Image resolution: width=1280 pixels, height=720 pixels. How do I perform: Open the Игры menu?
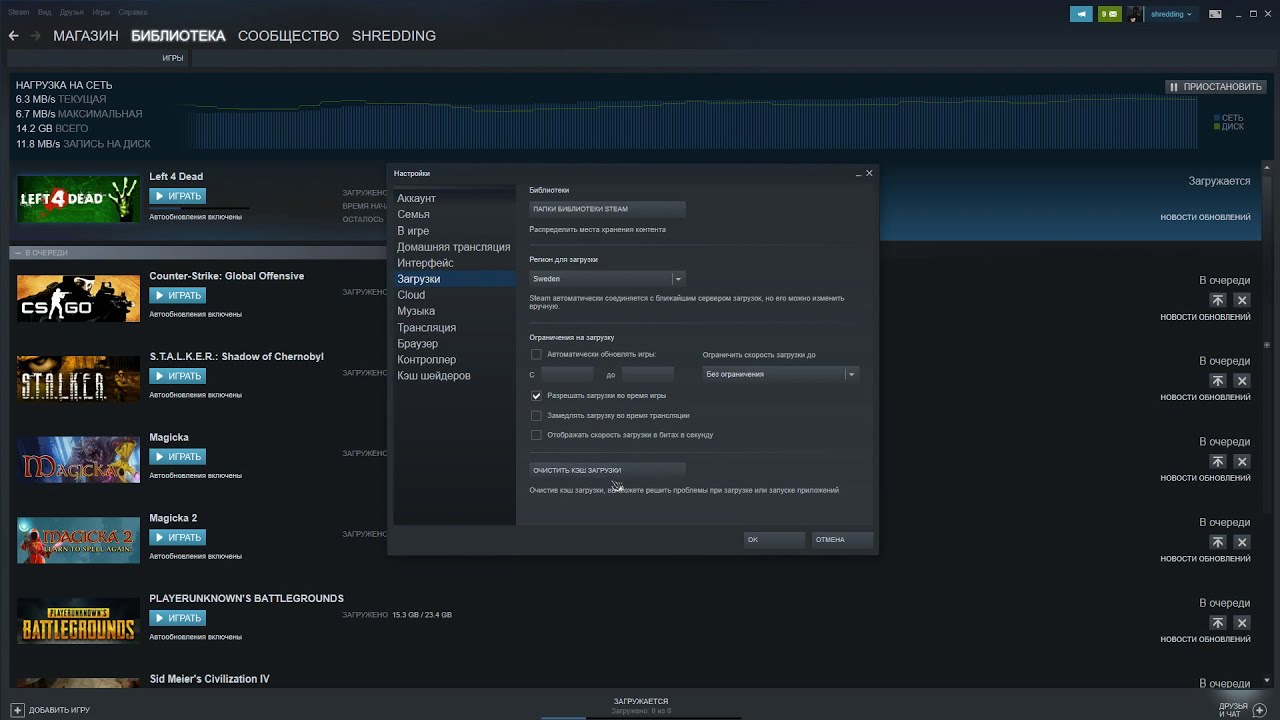(101, 12)
